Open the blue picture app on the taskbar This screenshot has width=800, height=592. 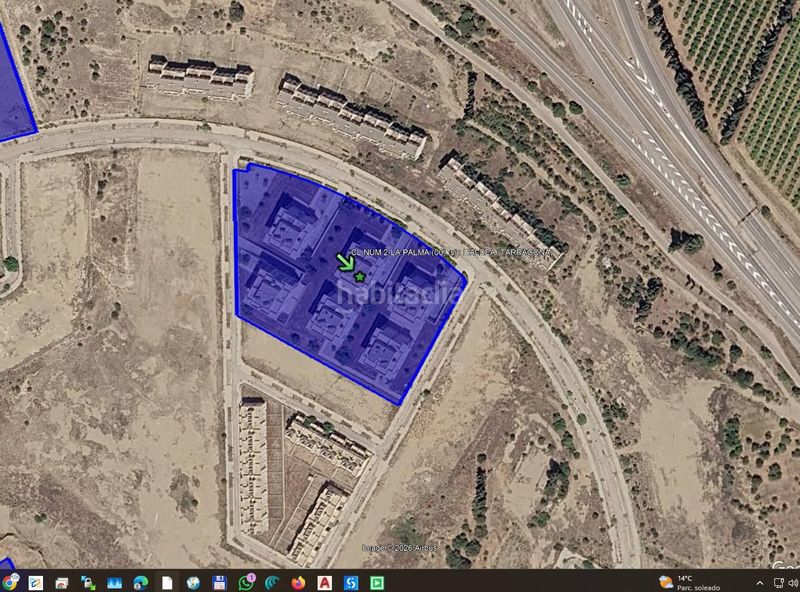click(114, 582)
